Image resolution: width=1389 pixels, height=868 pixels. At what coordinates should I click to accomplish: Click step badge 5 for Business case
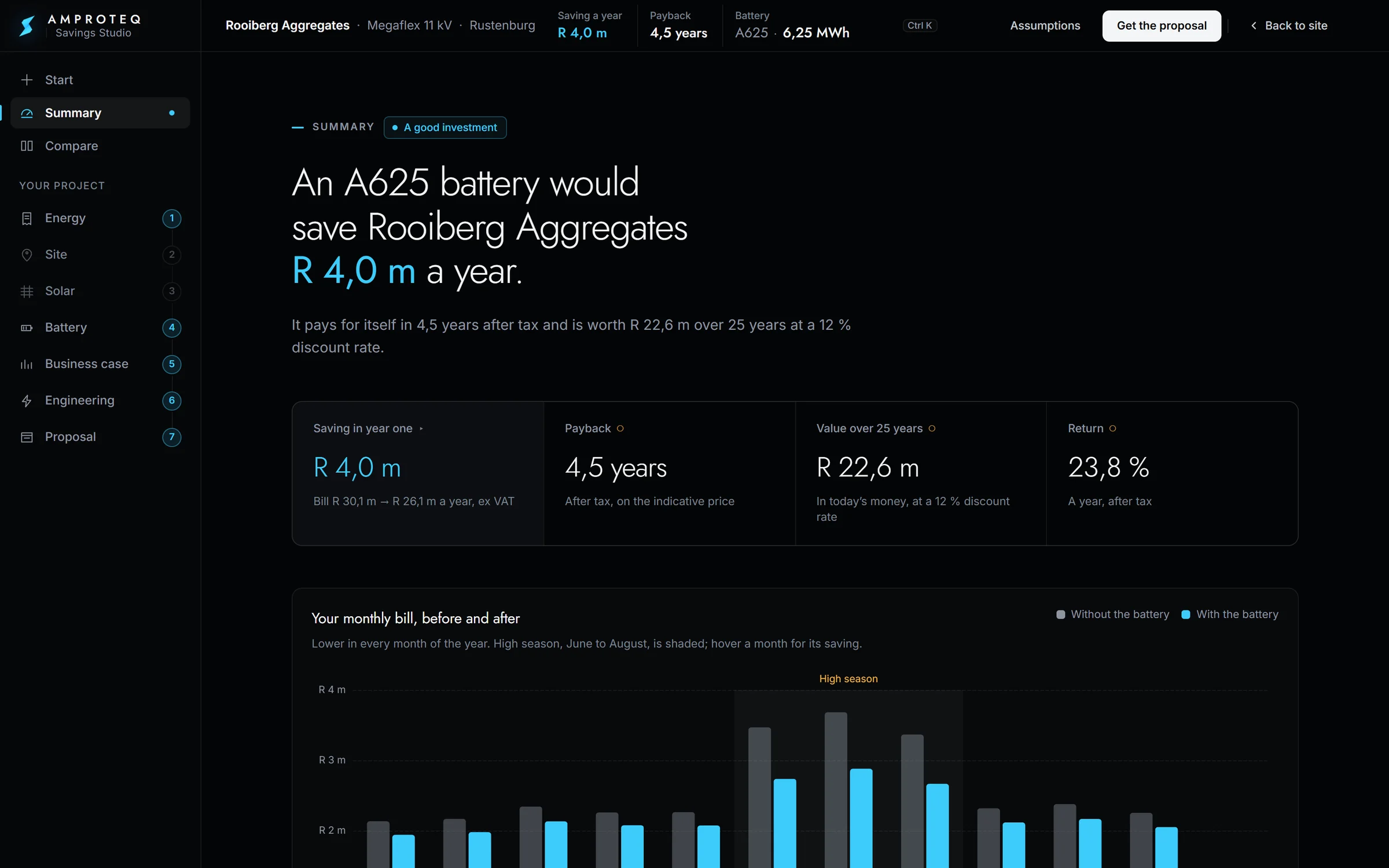tap(172, 364)
